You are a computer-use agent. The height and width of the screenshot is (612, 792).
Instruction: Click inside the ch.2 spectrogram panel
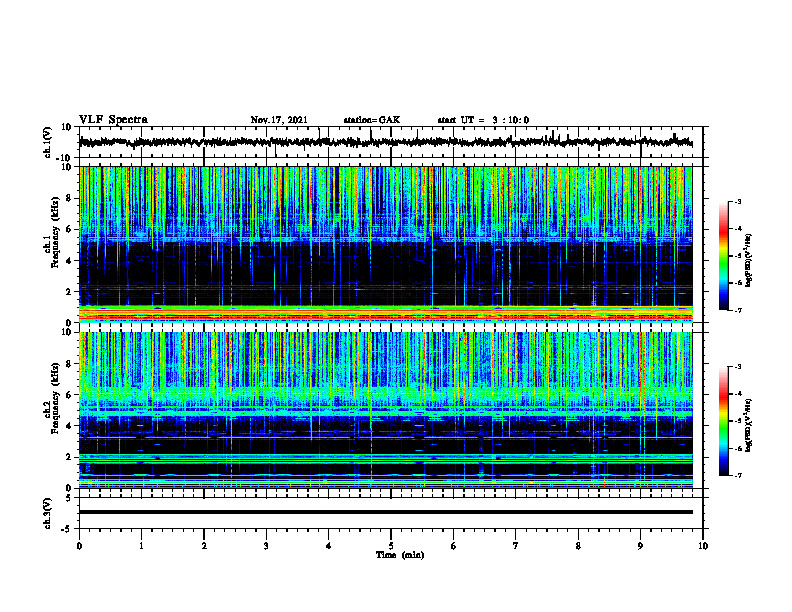click(x=385, y=410)
